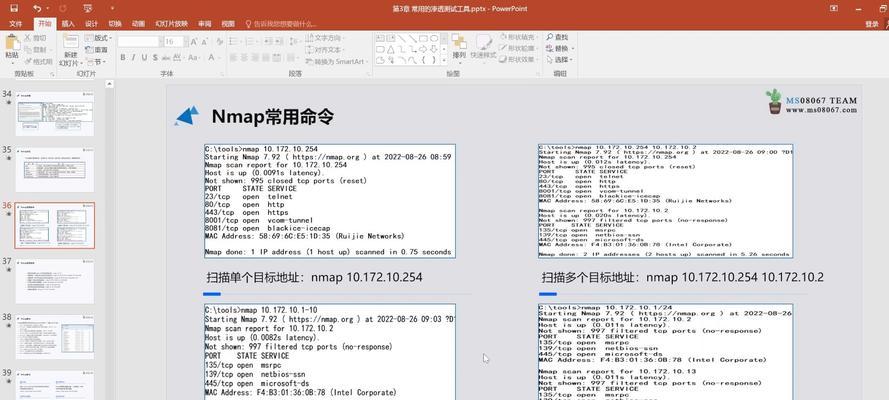Toggle Bold formatting
Screen dimensions: 889x400
123,58
